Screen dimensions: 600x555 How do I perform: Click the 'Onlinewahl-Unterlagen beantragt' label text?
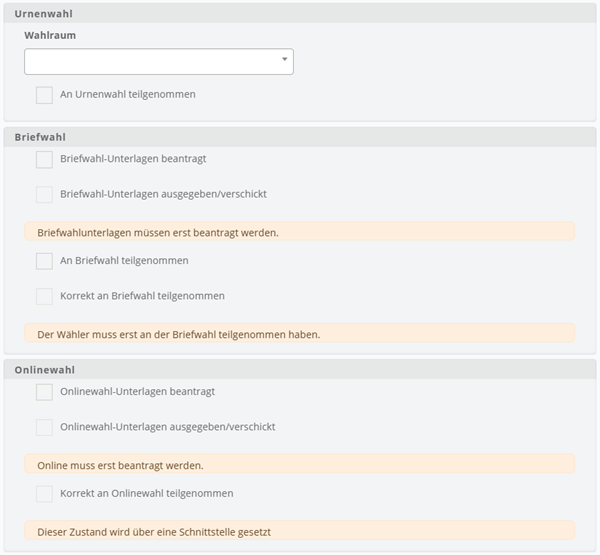[x=137, y=392]
